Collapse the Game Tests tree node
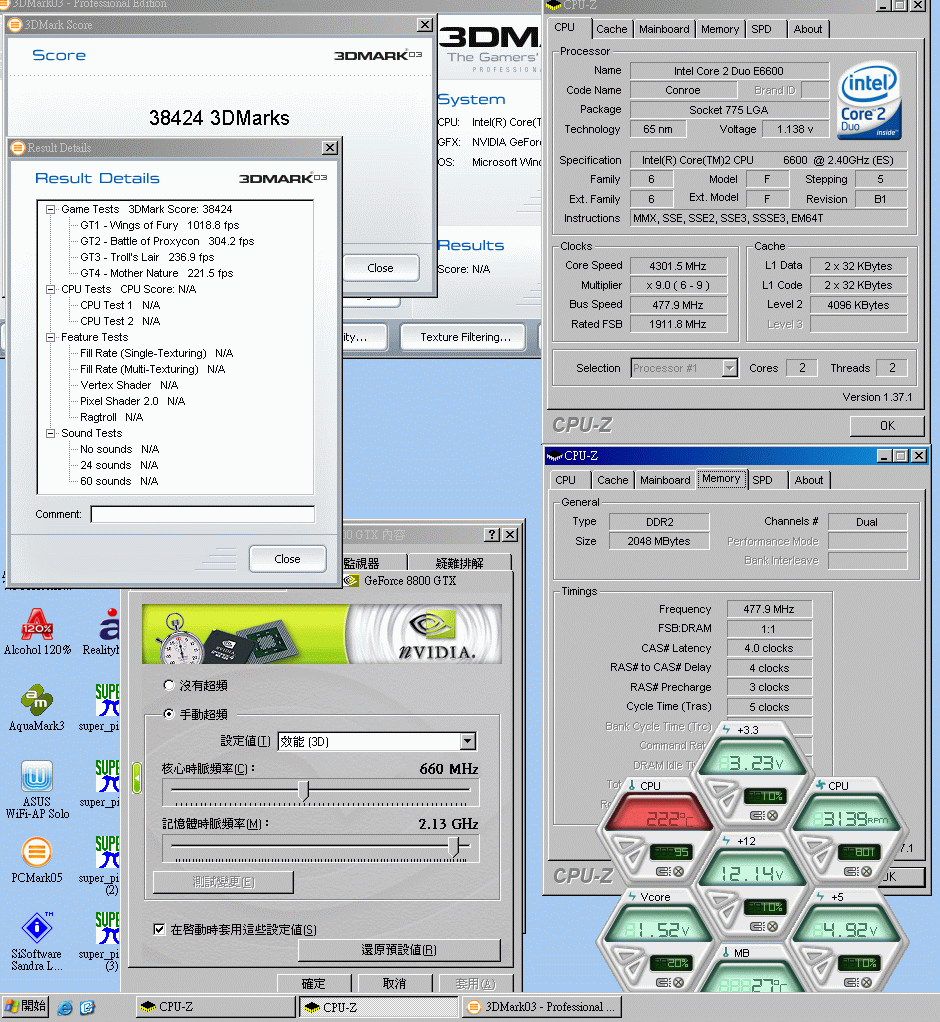The image size is (940, 1022). click(50, 209)
